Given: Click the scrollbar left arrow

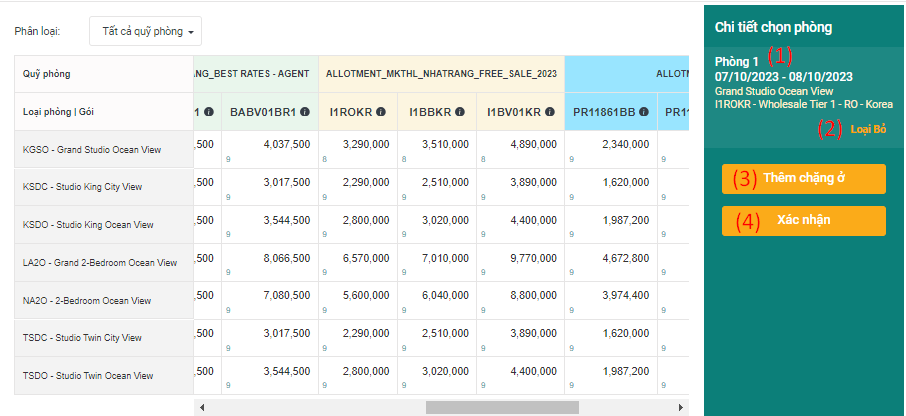Looking at the screenshot, I should click(201, 408).
